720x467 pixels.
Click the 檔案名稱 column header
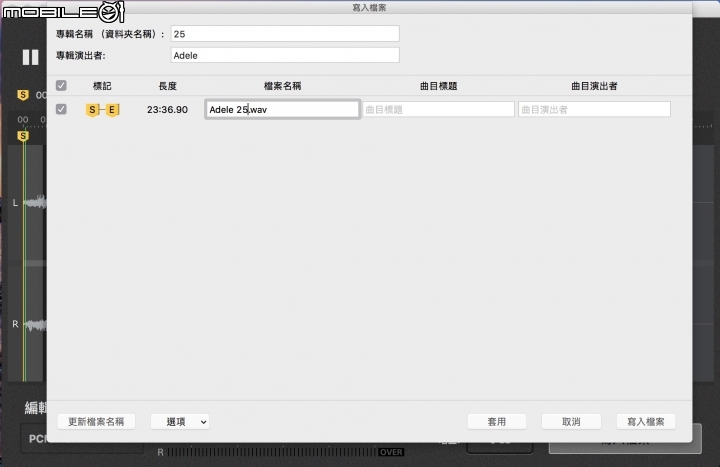tap(282, 86)
